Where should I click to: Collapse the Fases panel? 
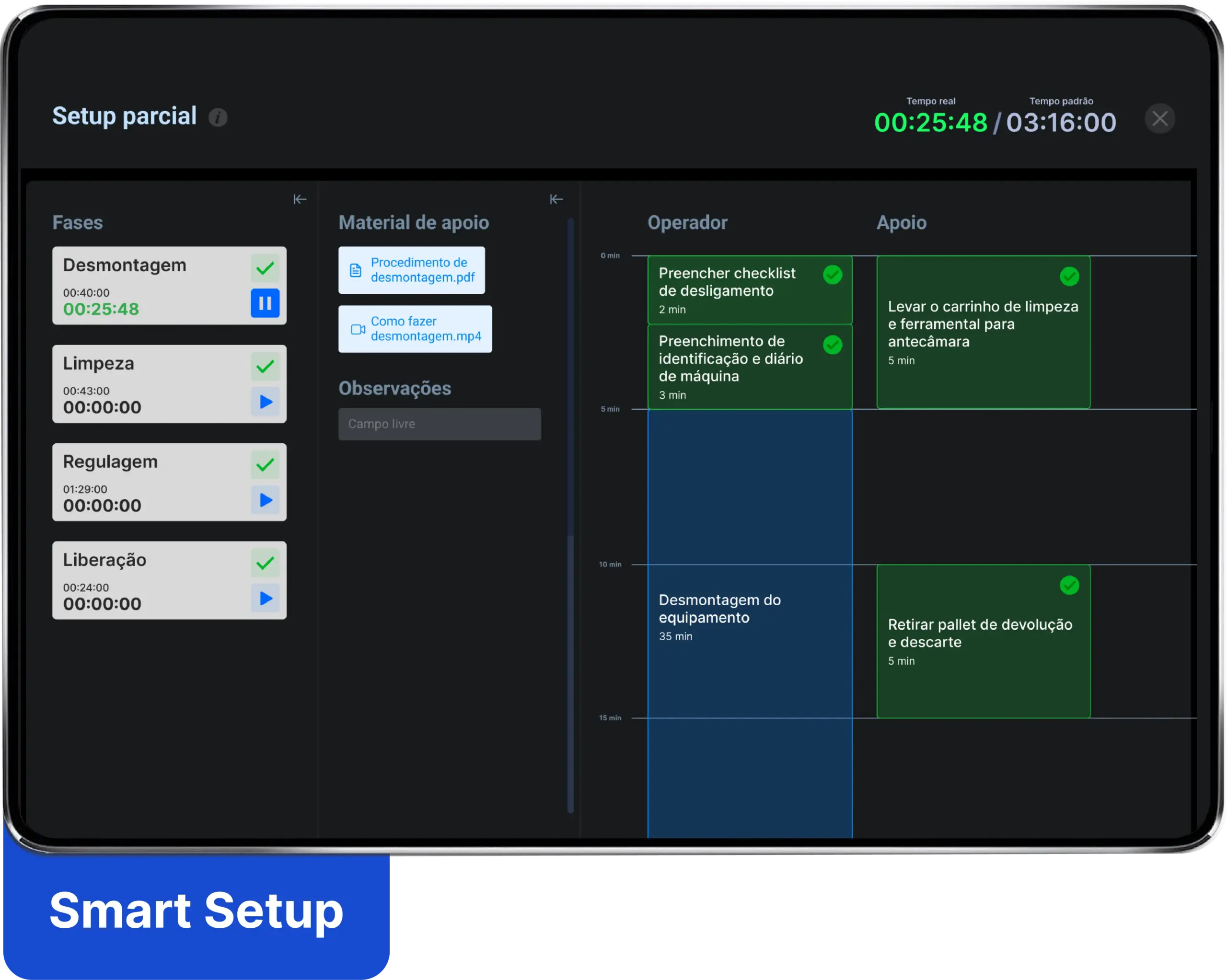pos(300,199)
